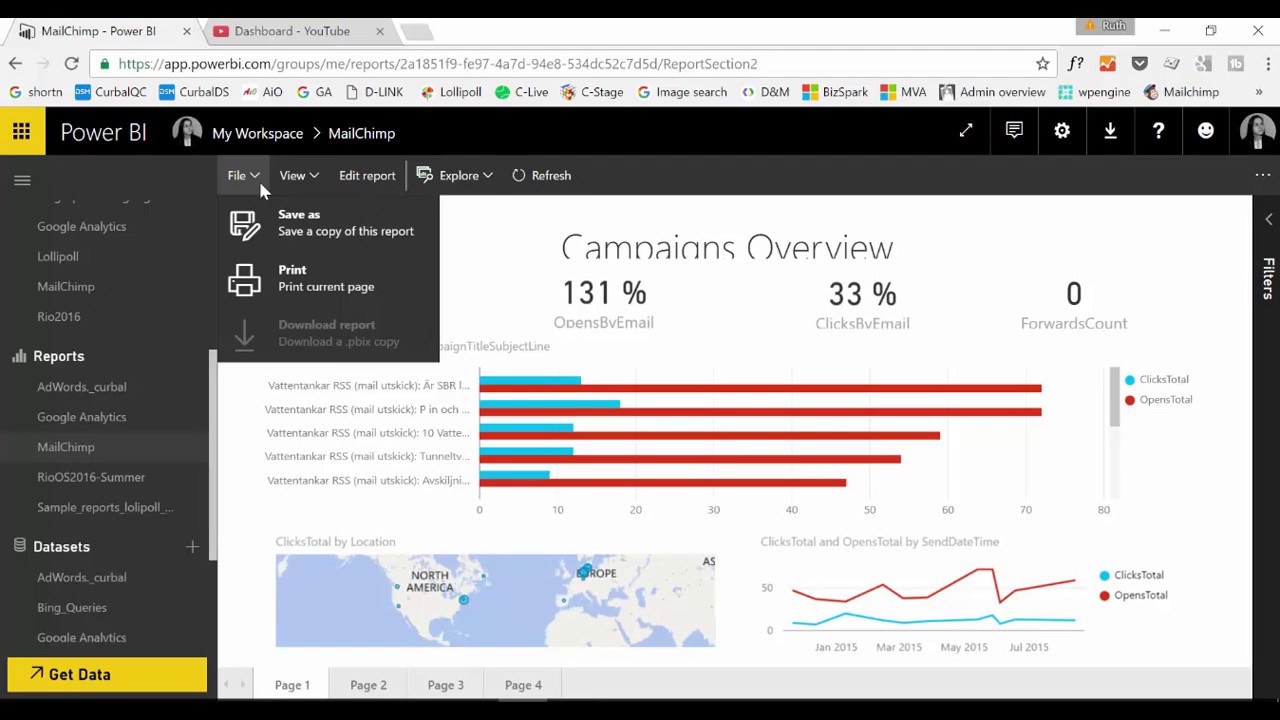This screenshot has height=720, width=1280.
Task: Select Print current page entry
Action: click(x=328, y=278)
